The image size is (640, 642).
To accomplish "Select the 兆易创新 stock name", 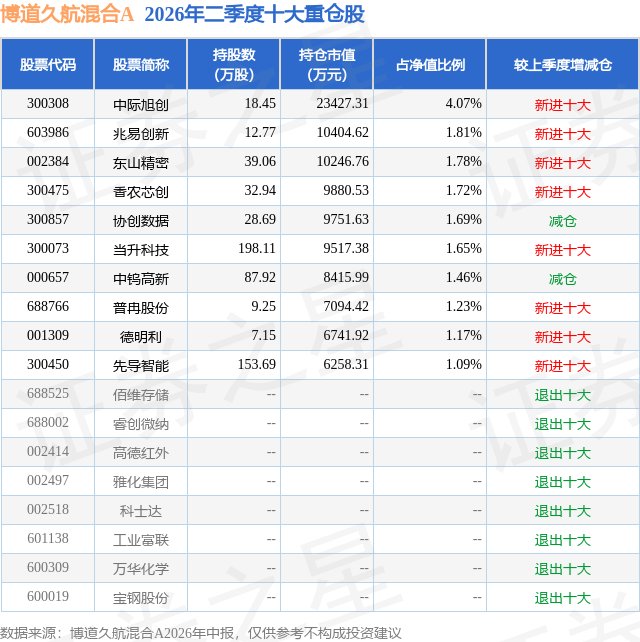I will pos(141,134).
